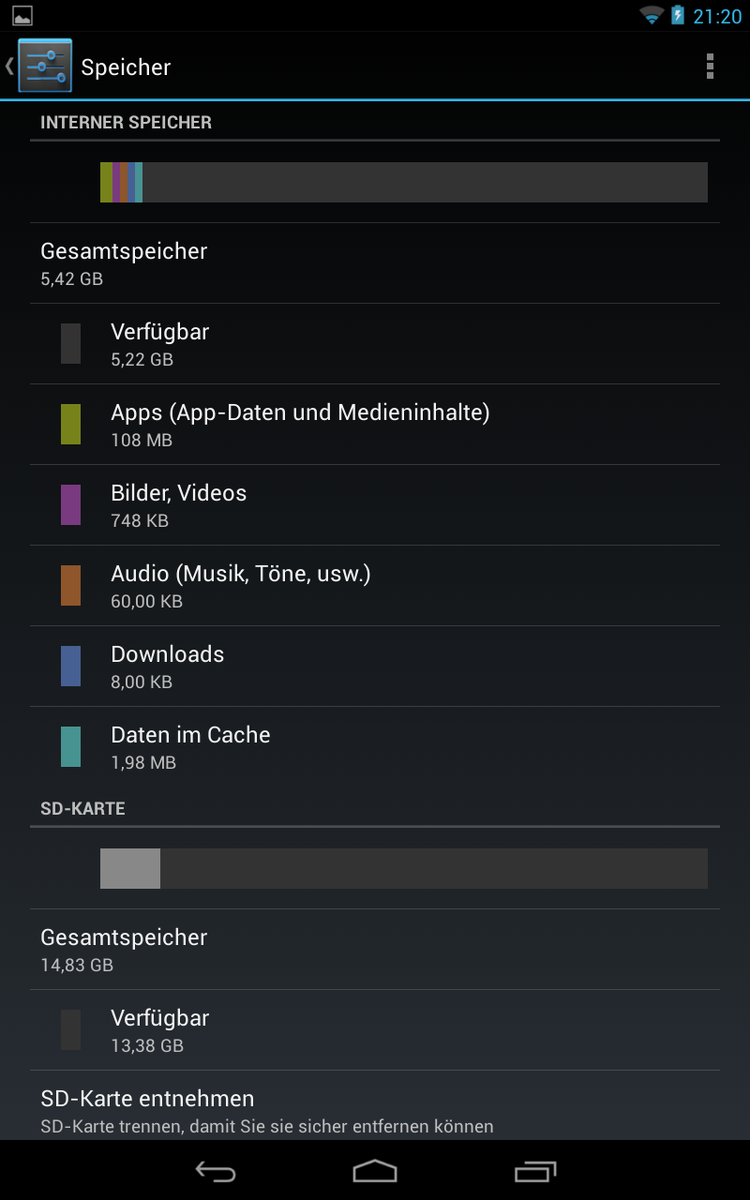This screenshot has width=750, height=1200.
Task: Tap the Android home navigation button
Action: pyautogui.click(x=375, y=1171)
